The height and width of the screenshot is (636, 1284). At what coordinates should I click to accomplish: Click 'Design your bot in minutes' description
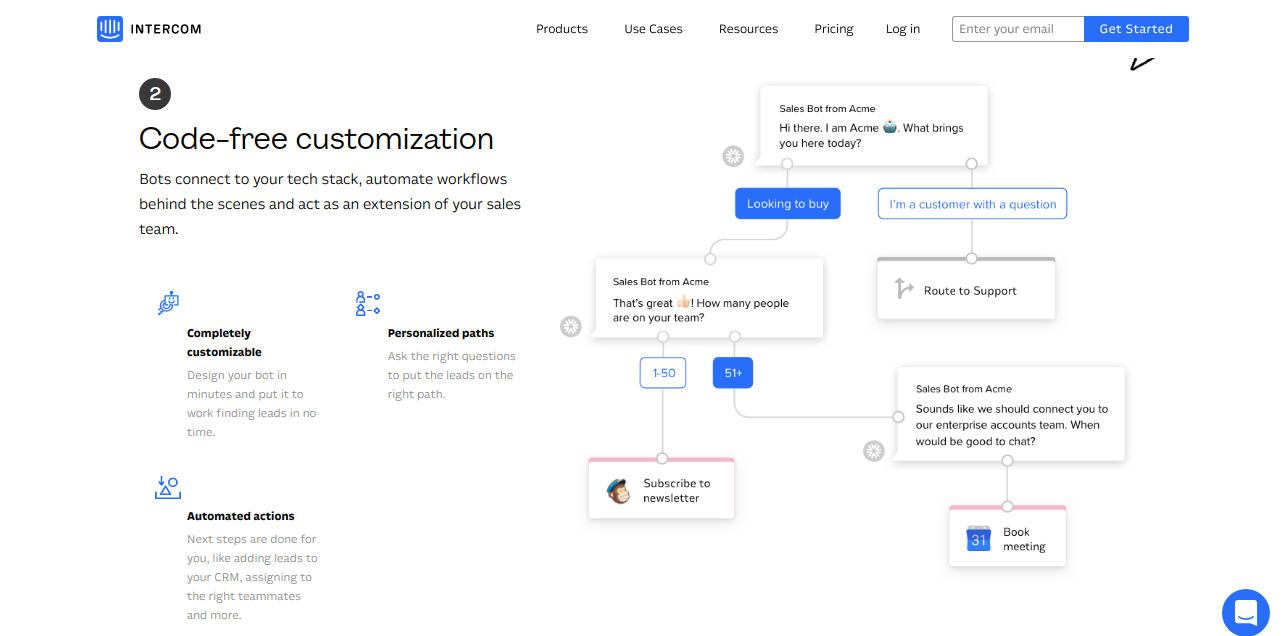(x=252, y=404)
